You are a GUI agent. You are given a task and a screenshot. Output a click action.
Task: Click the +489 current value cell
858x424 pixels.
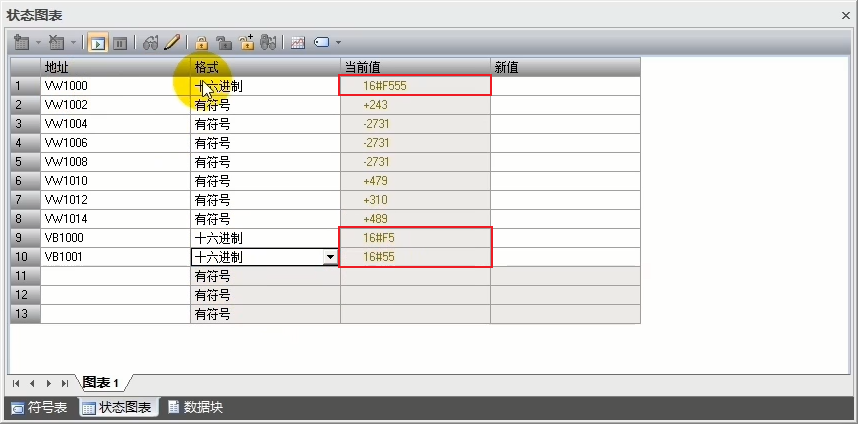[415, 219]
